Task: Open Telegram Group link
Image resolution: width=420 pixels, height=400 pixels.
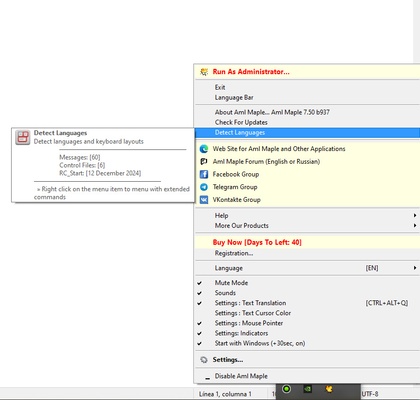Action: click(x=235, y=187)
